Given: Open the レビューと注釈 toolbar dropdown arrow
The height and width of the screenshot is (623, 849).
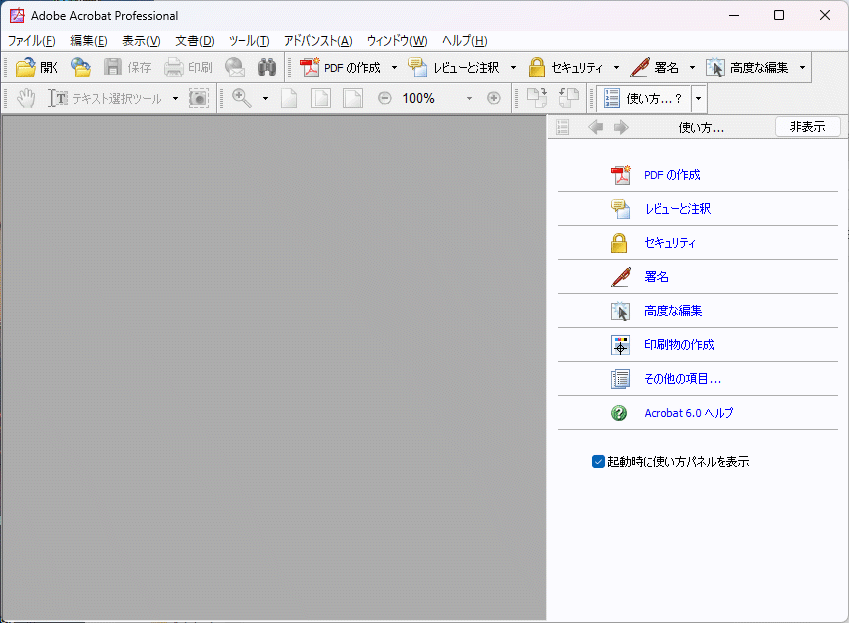Looking at the screenshot, I should coord(513,68).
